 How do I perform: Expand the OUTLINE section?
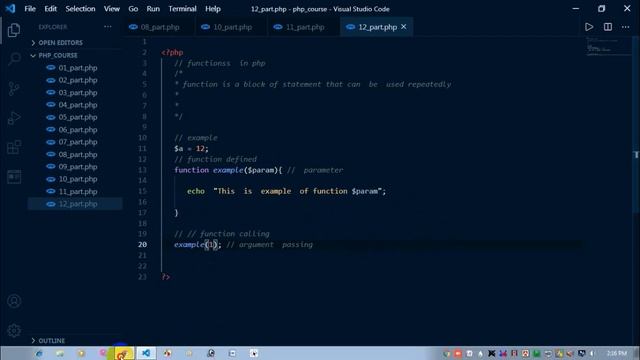click(51, 340)
